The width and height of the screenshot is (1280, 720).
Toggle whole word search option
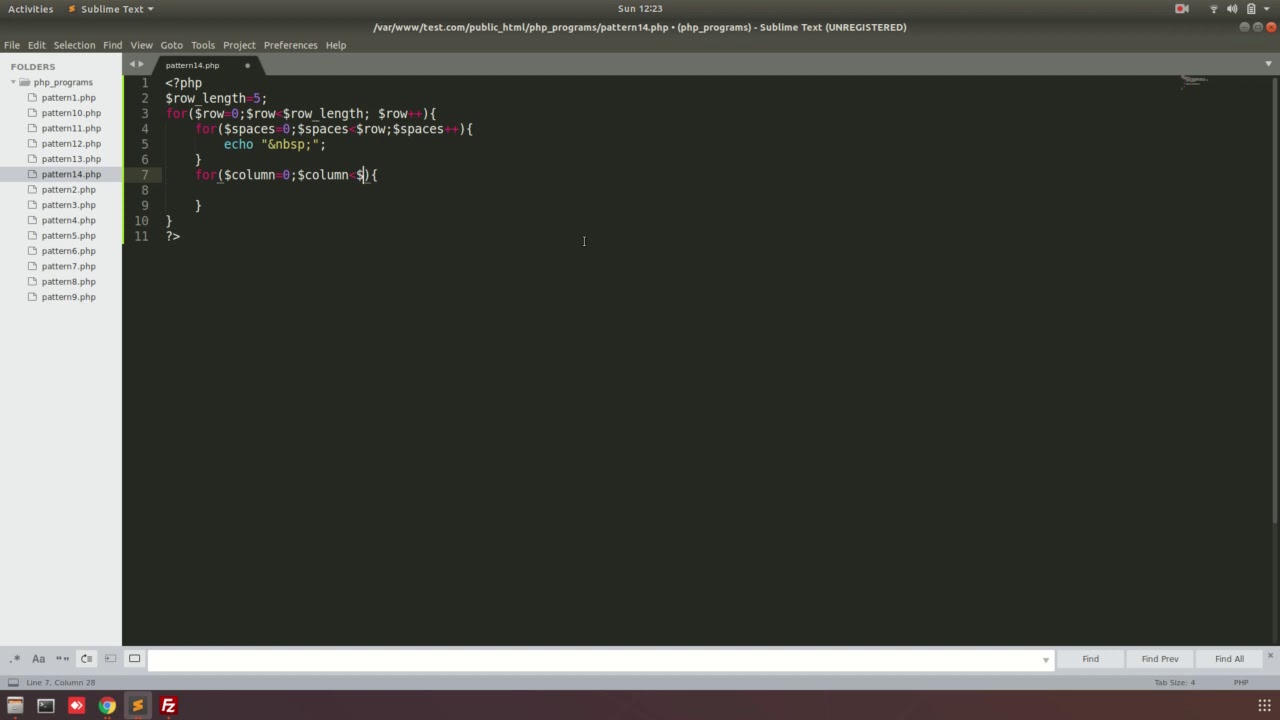click(x=62, y=659)
